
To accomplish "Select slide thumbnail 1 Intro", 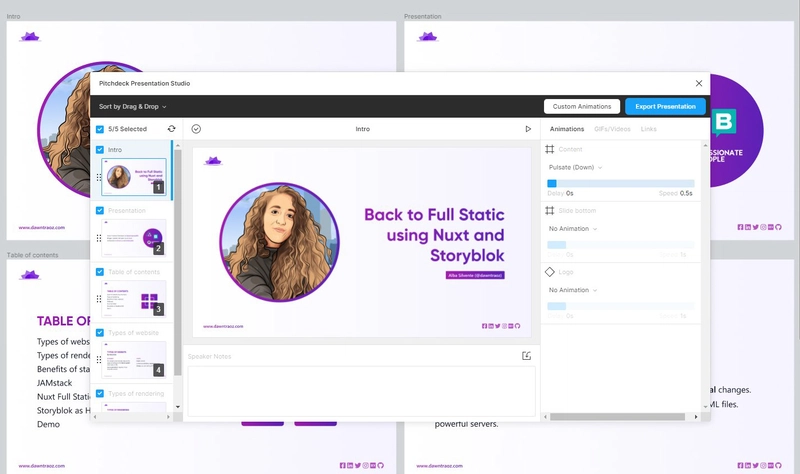I will (134, 177).
